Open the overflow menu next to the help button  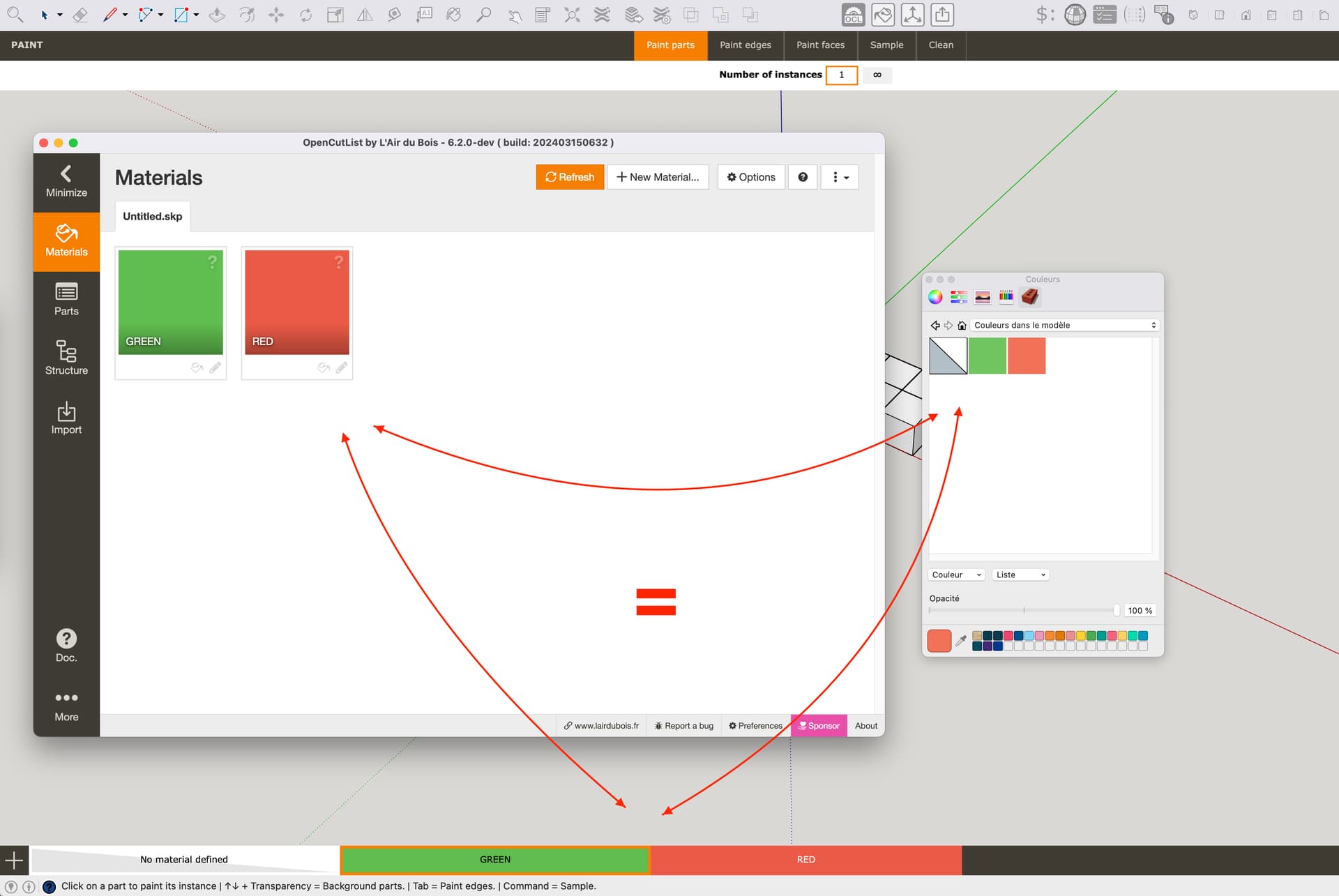point(839,176)
